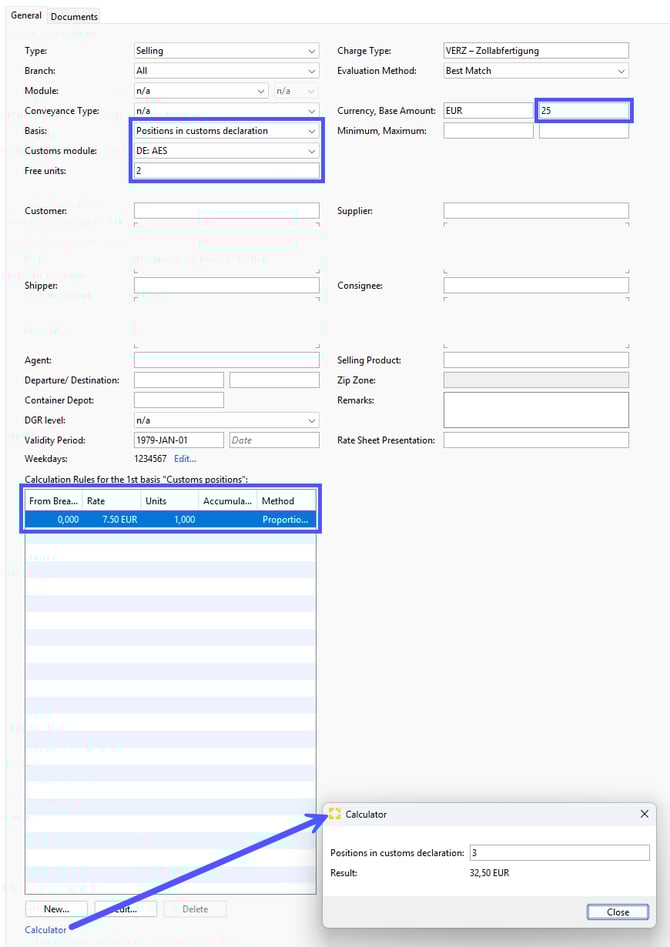This screenshot has width=670, height=947.
Task: Open the Evaluation Method dropdown
Action: click(535, 71)
